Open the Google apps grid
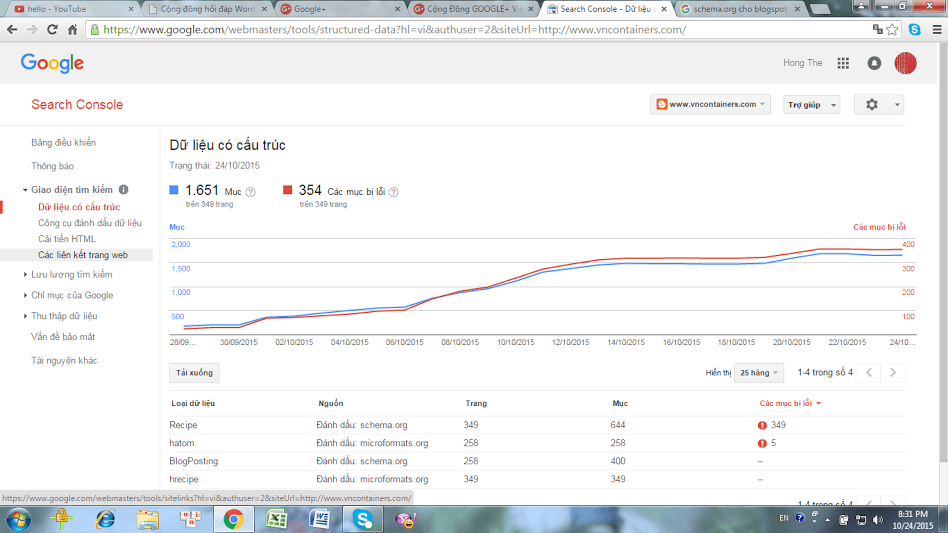948x533 pixels. tap(843, 63)
